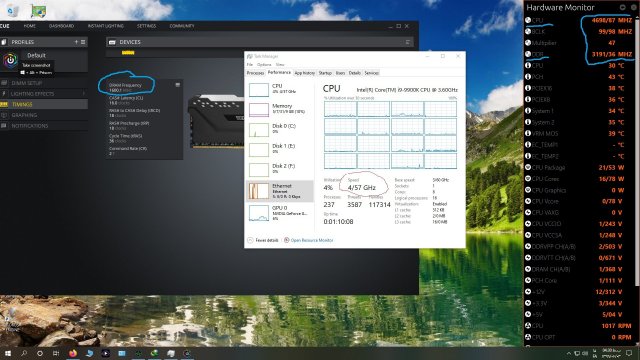The height and width of the screenshot is (360, 640).
Task: Click the PCH temperature icon
Action: [x=528, y=77]
